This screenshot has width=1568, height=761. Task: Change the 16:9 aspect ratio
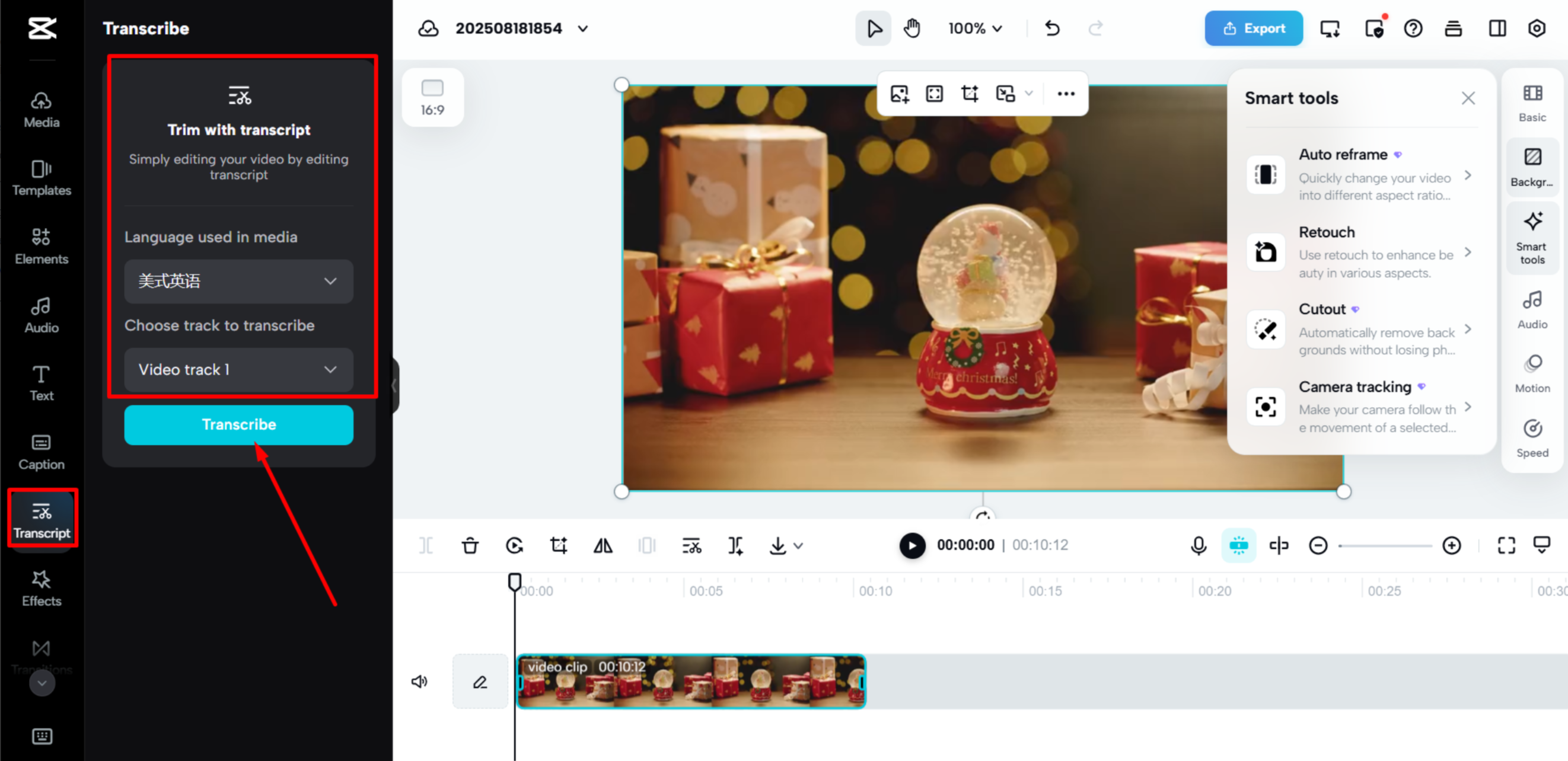click(433, 97)
